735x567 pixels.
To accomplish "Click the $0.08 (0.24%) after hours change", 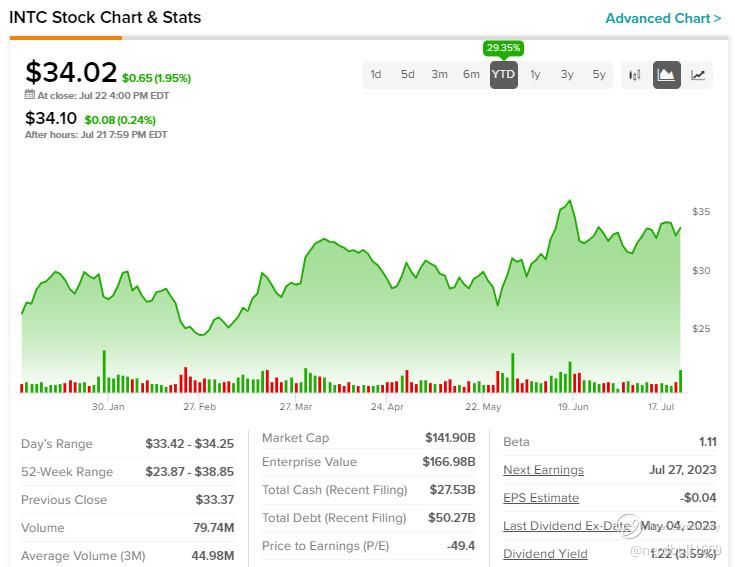I will tap(120, 120).
